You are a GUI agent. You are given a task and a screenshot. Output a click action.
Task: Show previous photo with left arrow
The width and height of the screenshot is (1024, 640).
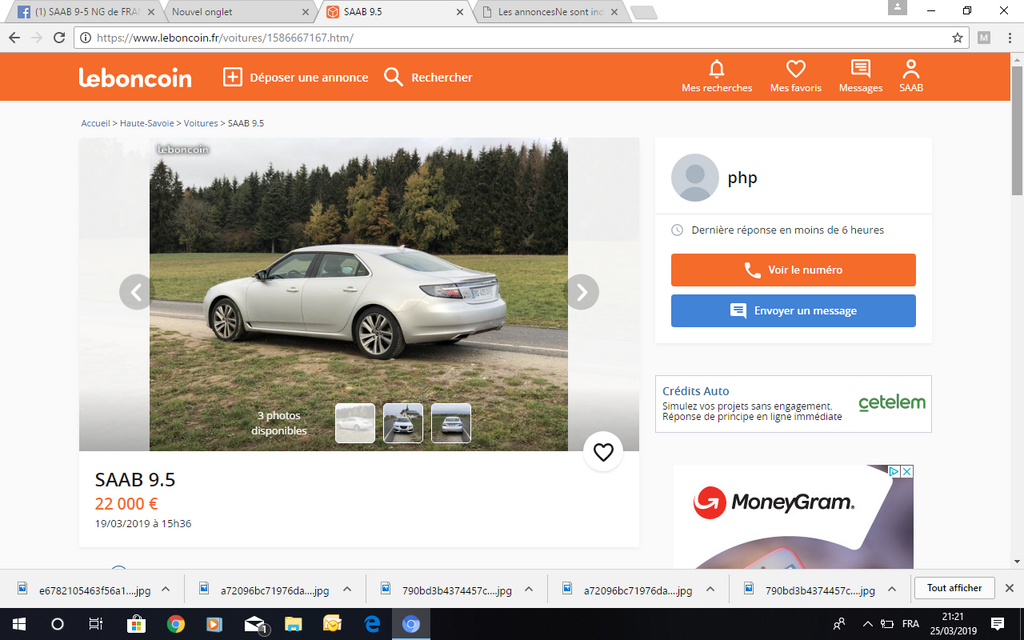click(x=136, y=292)
